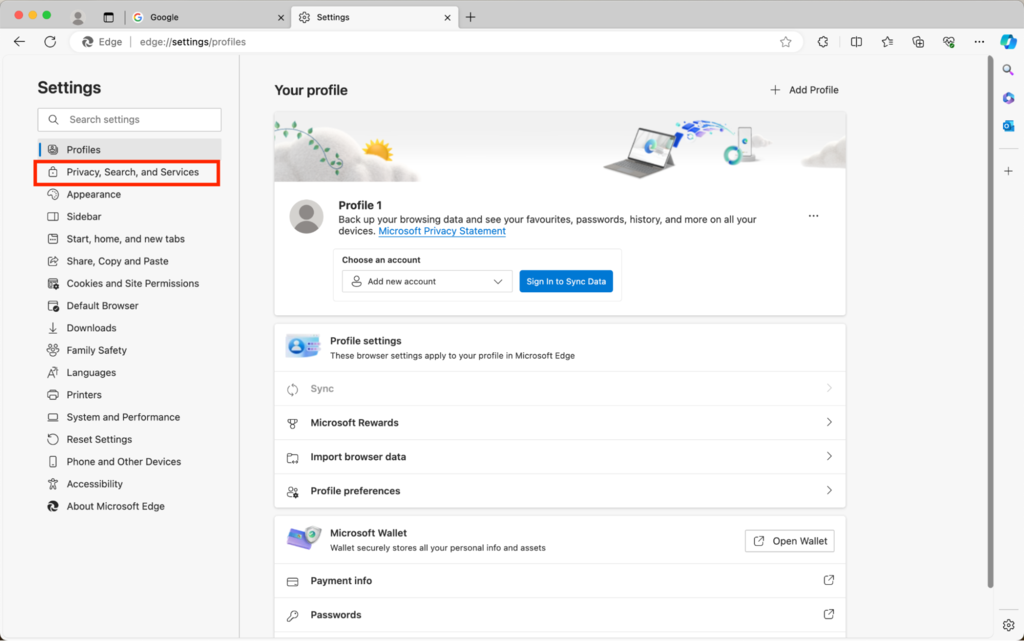Click the Open Wallet button

point(789,540)
